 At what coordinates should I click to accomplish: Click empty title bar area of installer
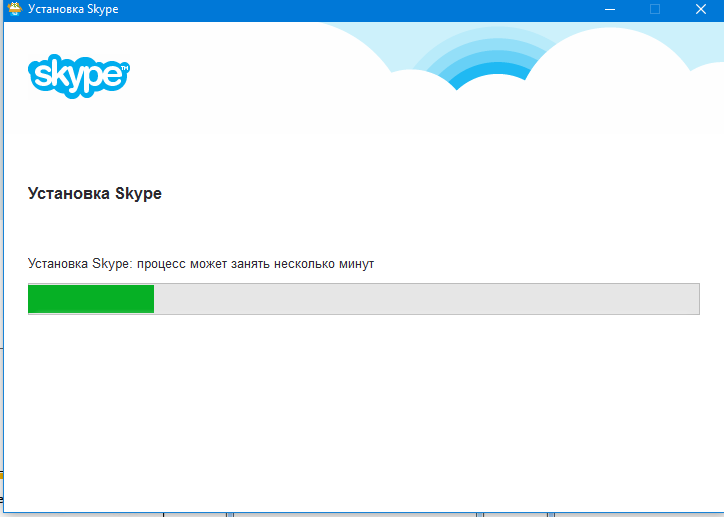click(x=350, y=9)
